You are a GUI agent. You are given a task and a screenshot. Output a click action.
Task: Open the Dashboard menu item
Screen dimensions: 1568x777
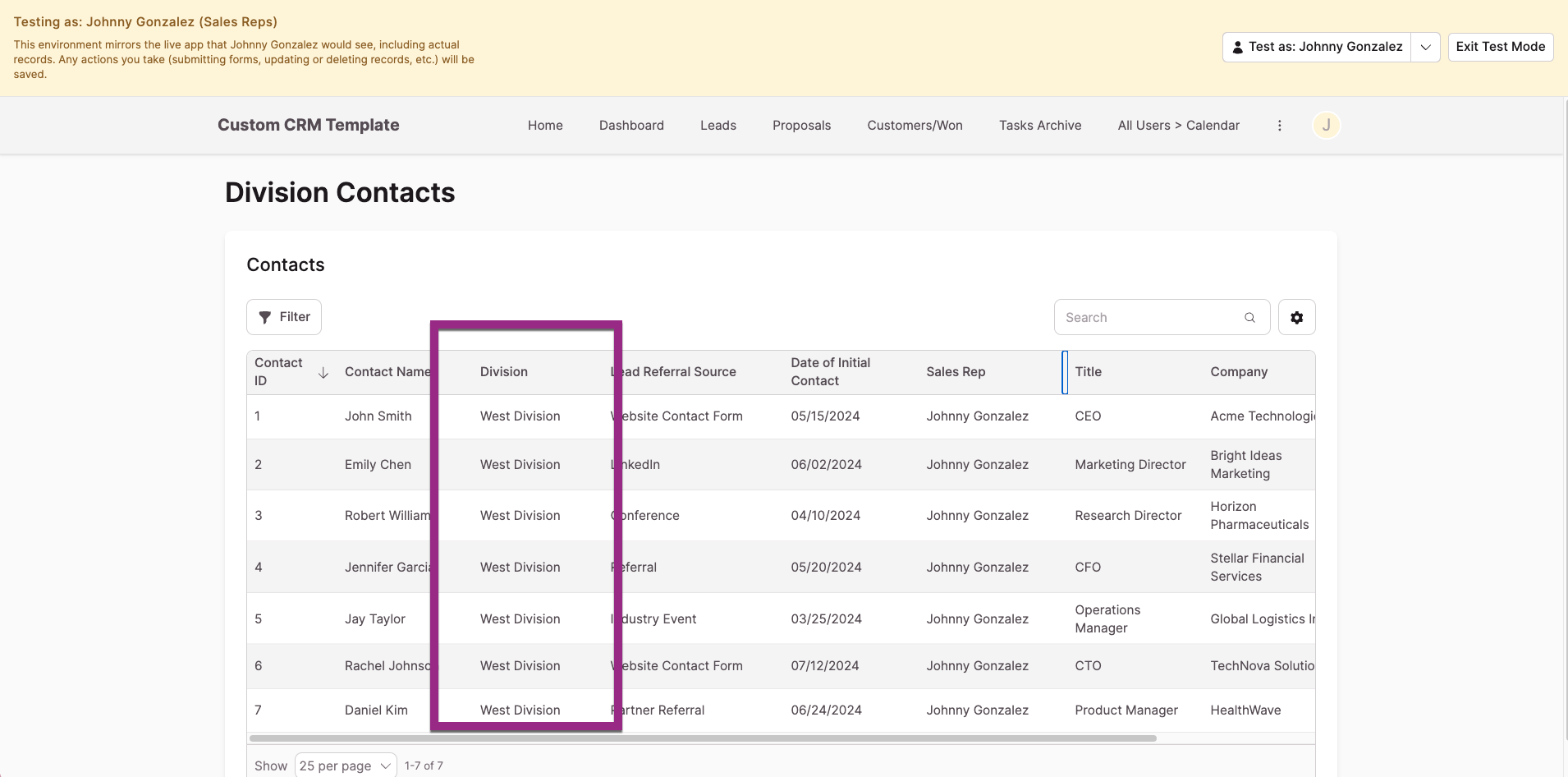pyautogui.click(x=631, y=126)
